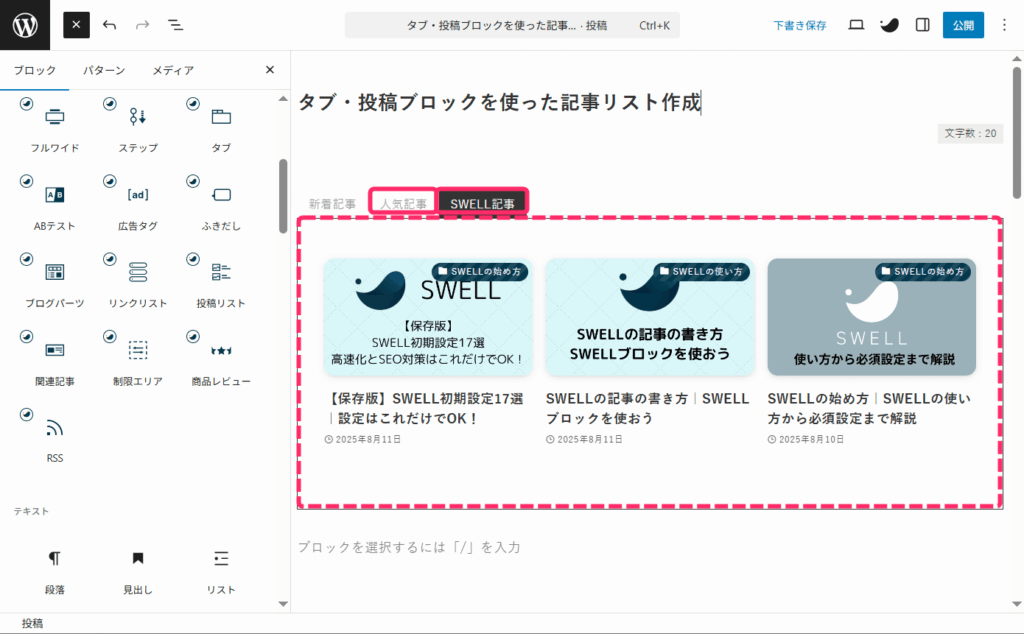Open the post title SWELLの記事の書き方
This screenshot has width=1024, height=634.
click(x=647, y=408)
